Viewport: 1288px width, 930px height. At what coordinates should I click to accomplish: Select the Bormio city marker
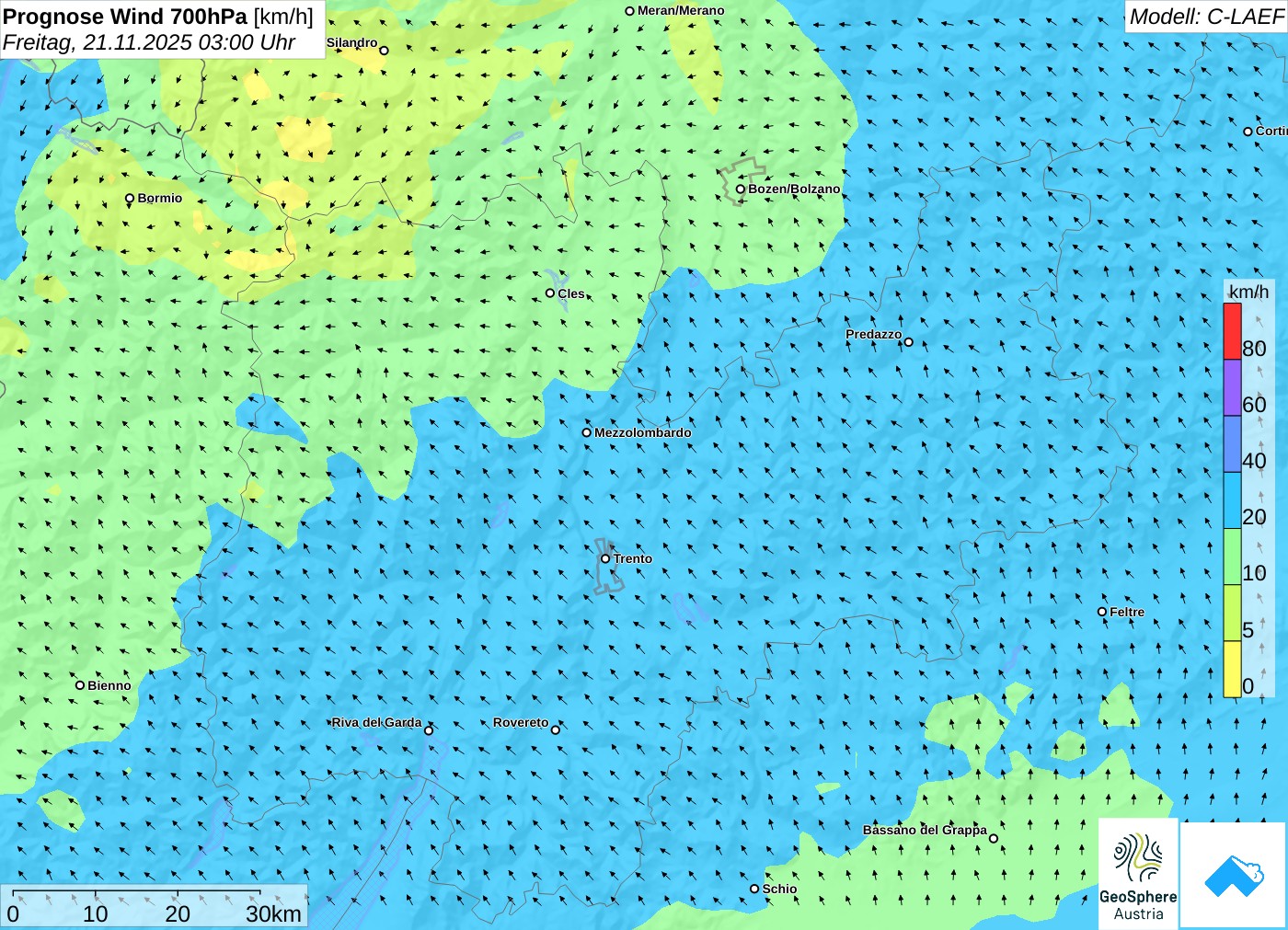(130, 199)
